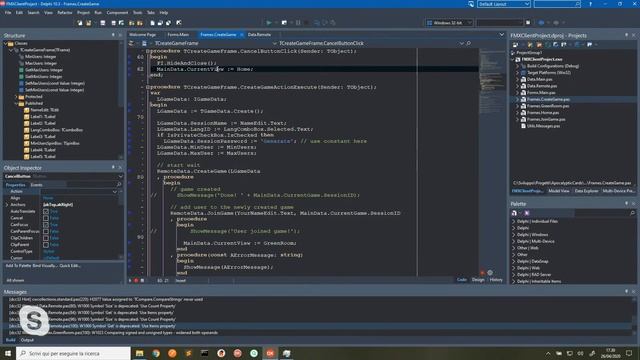Toggle the CanFocus property checkbox
The height and width of the screenshot is (360, 640).
[46, 225]
